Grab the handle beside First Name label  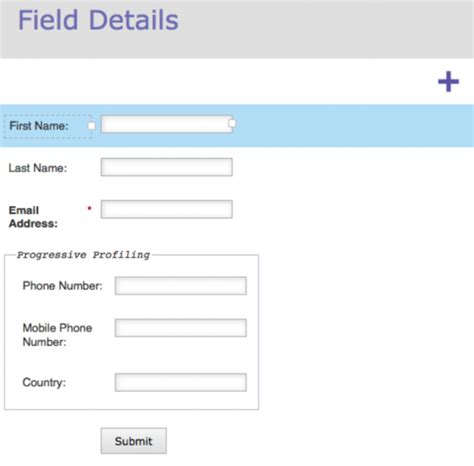[91, 126]
